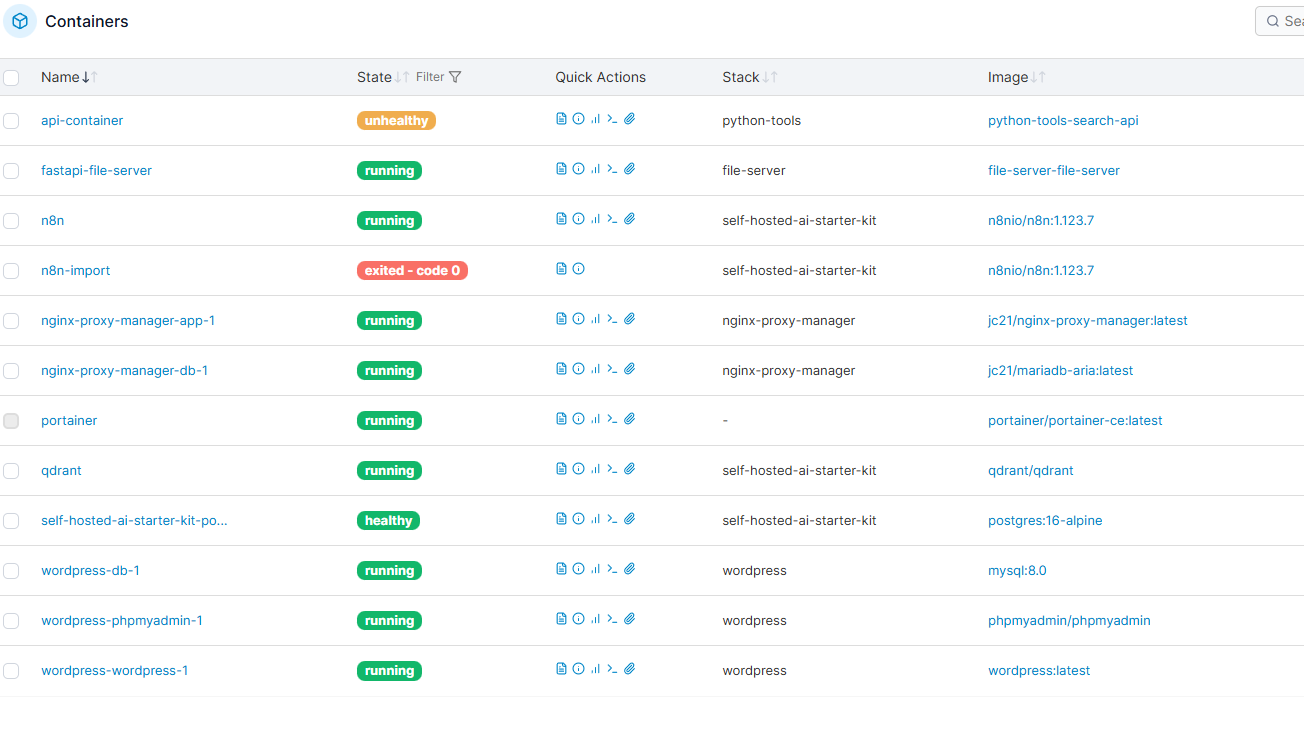
Task: Sort containers by Stack column
Action: 750,77
